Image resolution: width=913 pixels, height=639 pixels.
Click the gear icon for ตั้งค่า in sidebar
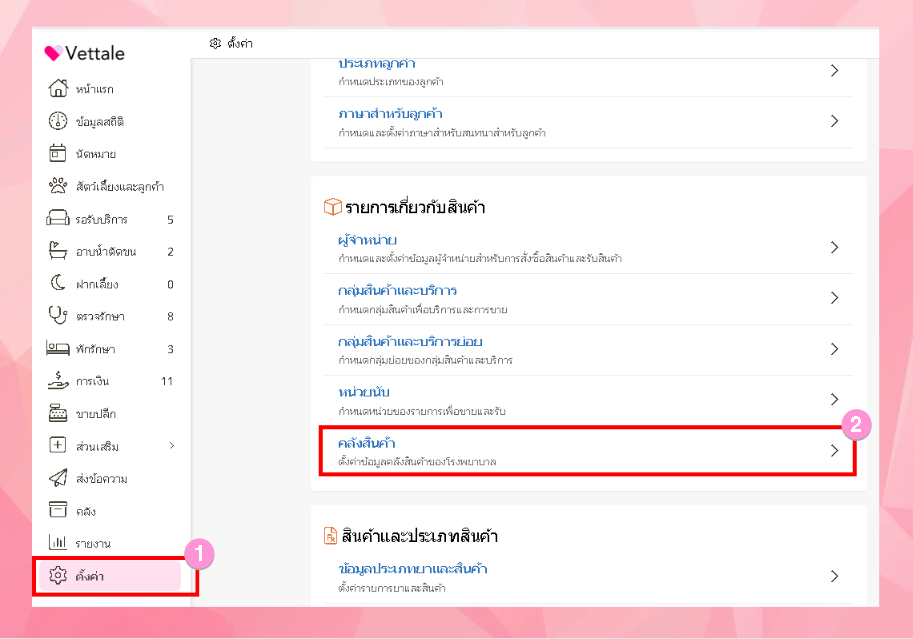pyautogui.click(x=58, y=576)
